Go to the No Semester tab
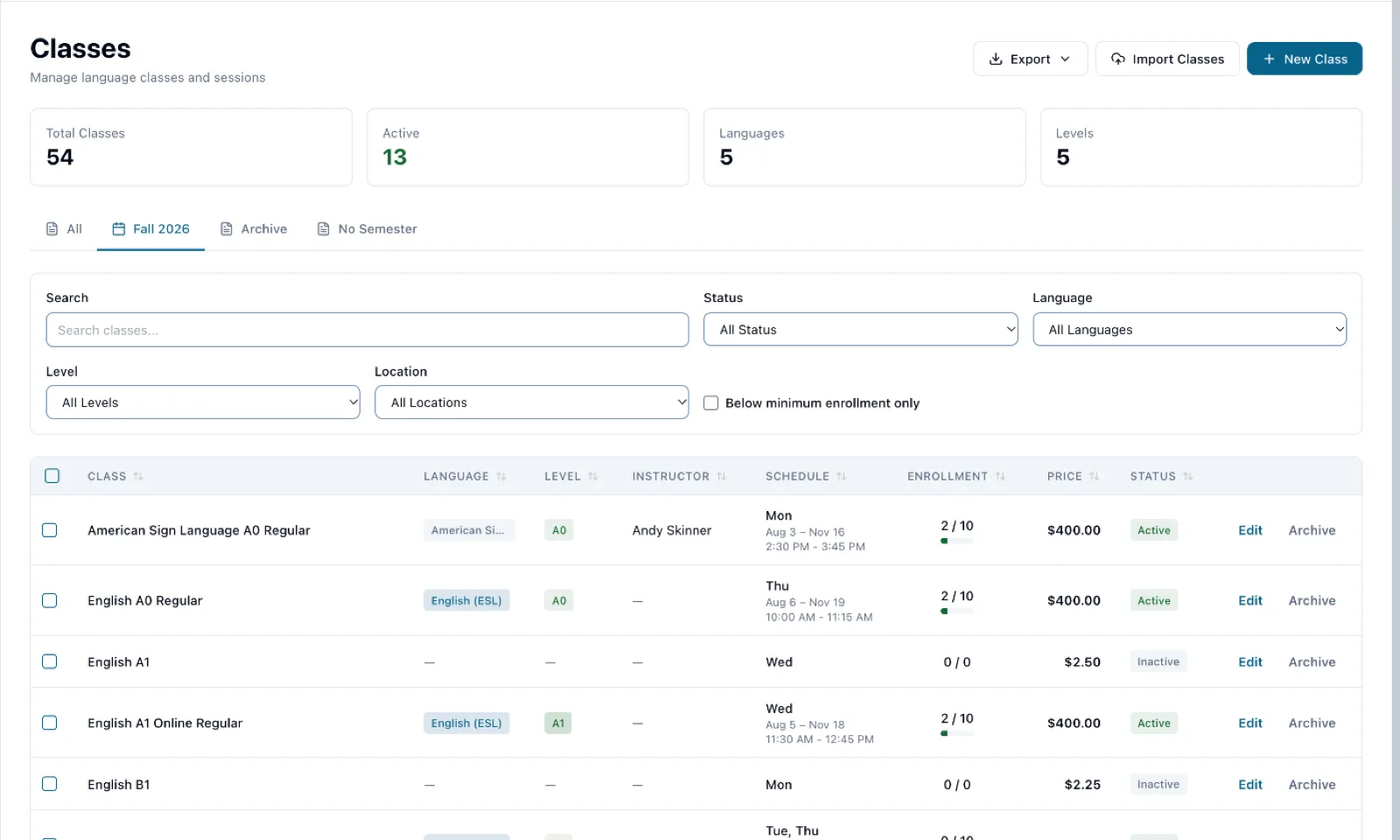The height and width of the screenshot is (840, 1400). point(367,229)
